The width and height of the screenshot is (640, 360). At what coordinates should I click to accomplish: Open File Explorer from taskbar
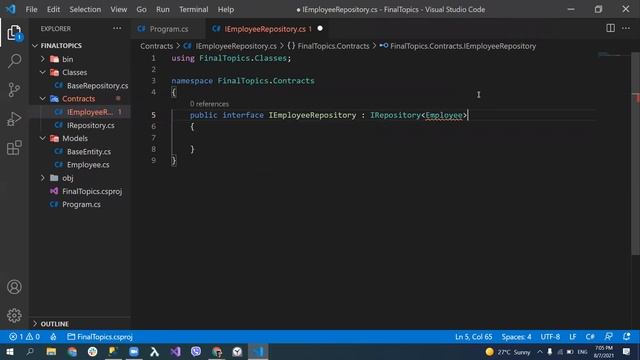pyautogui.click(x=51, y=352)
